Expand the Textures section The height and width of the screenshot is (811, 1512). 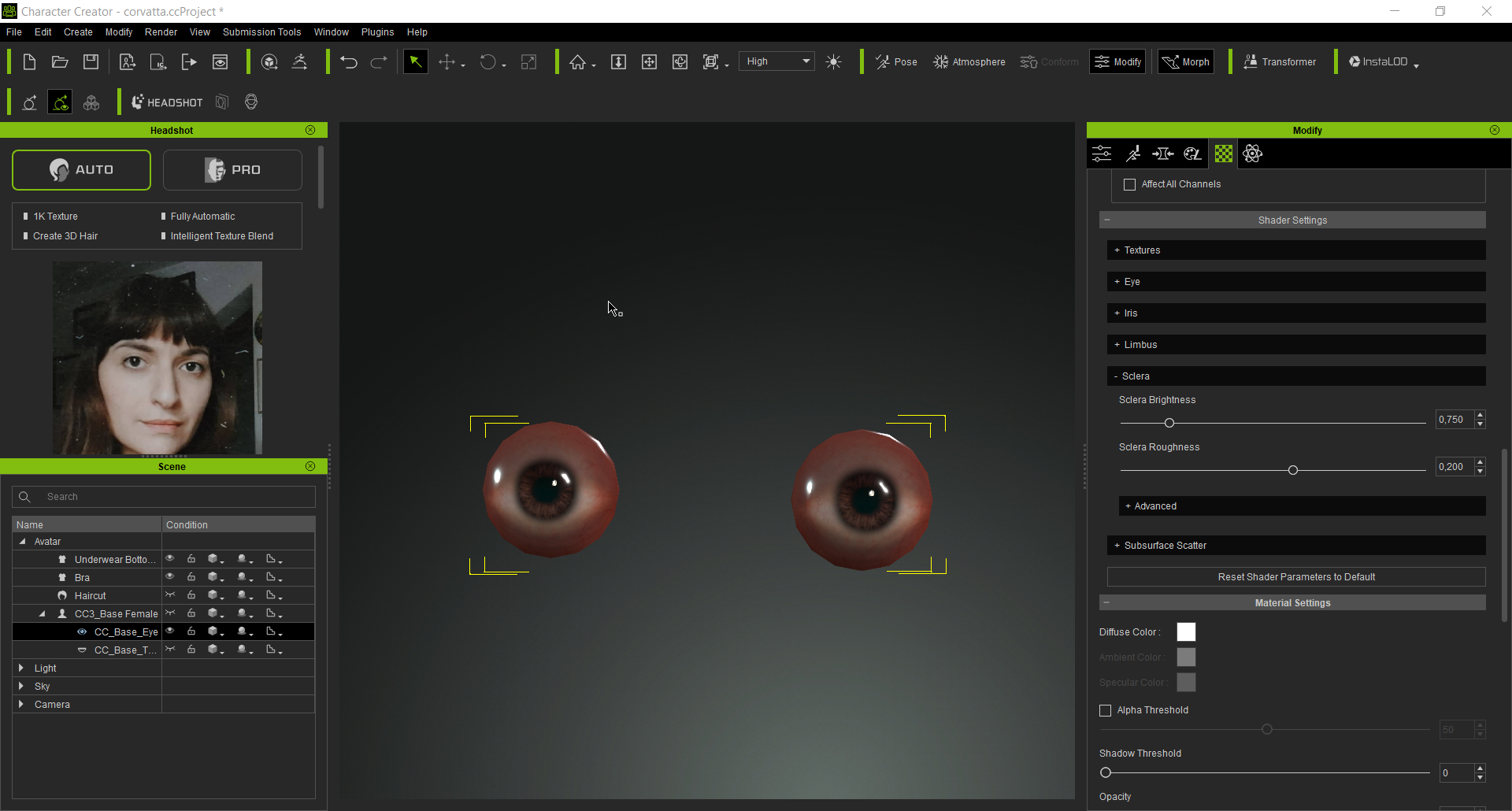pyautogui.click(x=1296, y=250)
